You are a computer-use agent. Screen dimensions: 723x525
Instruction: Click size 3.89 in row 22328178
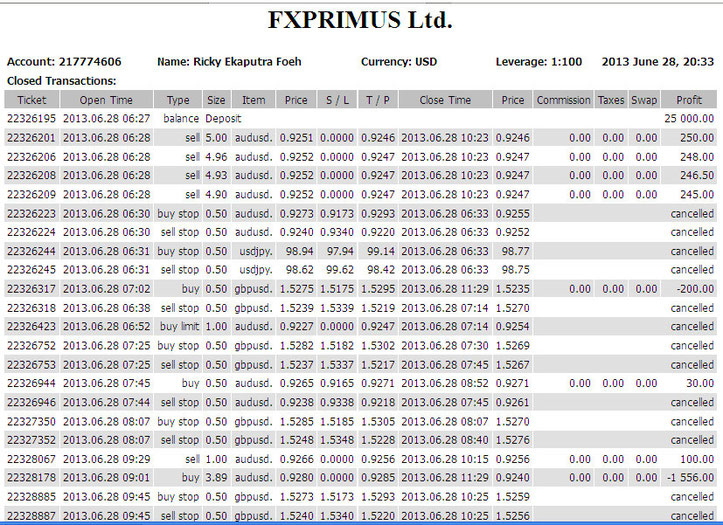(216, 478)
